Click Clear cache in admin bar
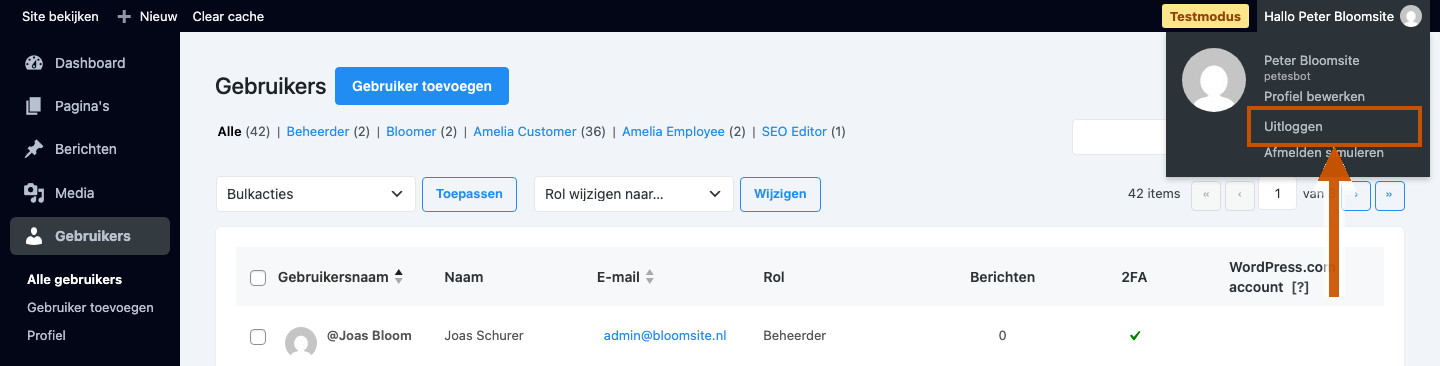The image size is (1440, 366). (228, 17)
